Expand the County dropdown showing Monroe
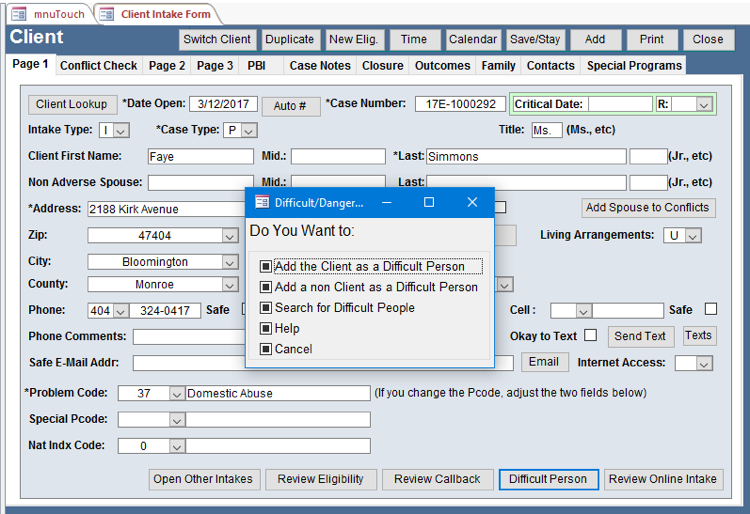 coord(229,285)
